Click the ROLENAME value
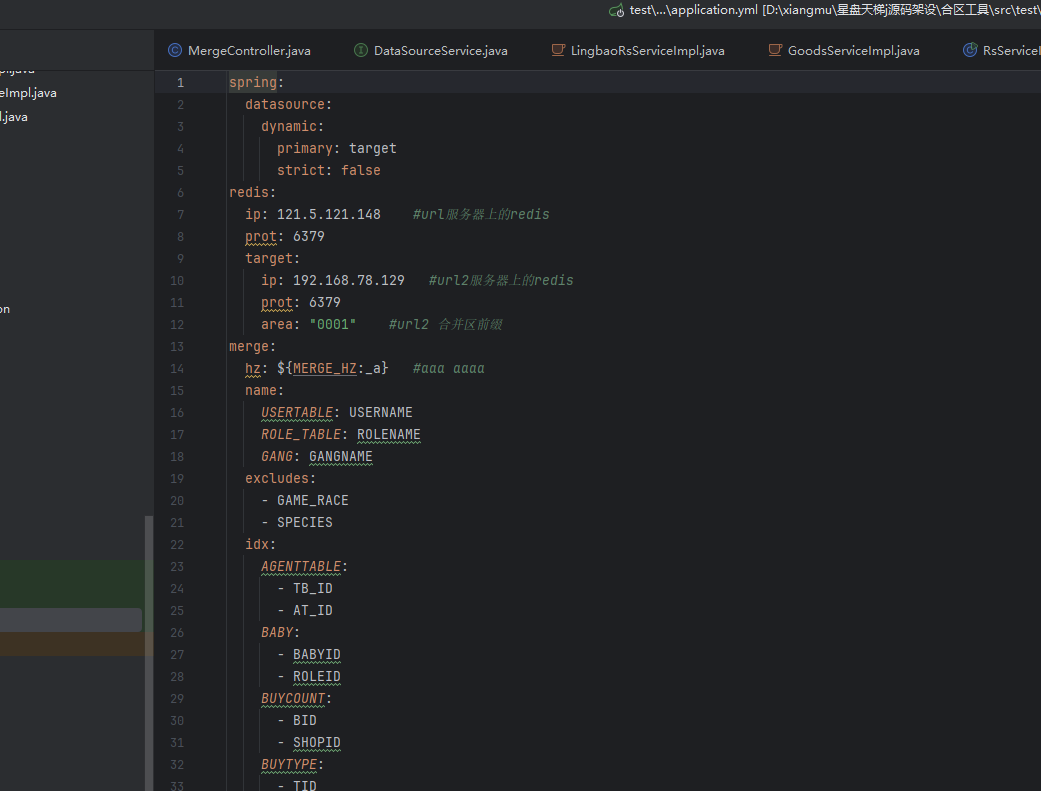The width and height of the screenshot is (1041, 791). [388, 434]
